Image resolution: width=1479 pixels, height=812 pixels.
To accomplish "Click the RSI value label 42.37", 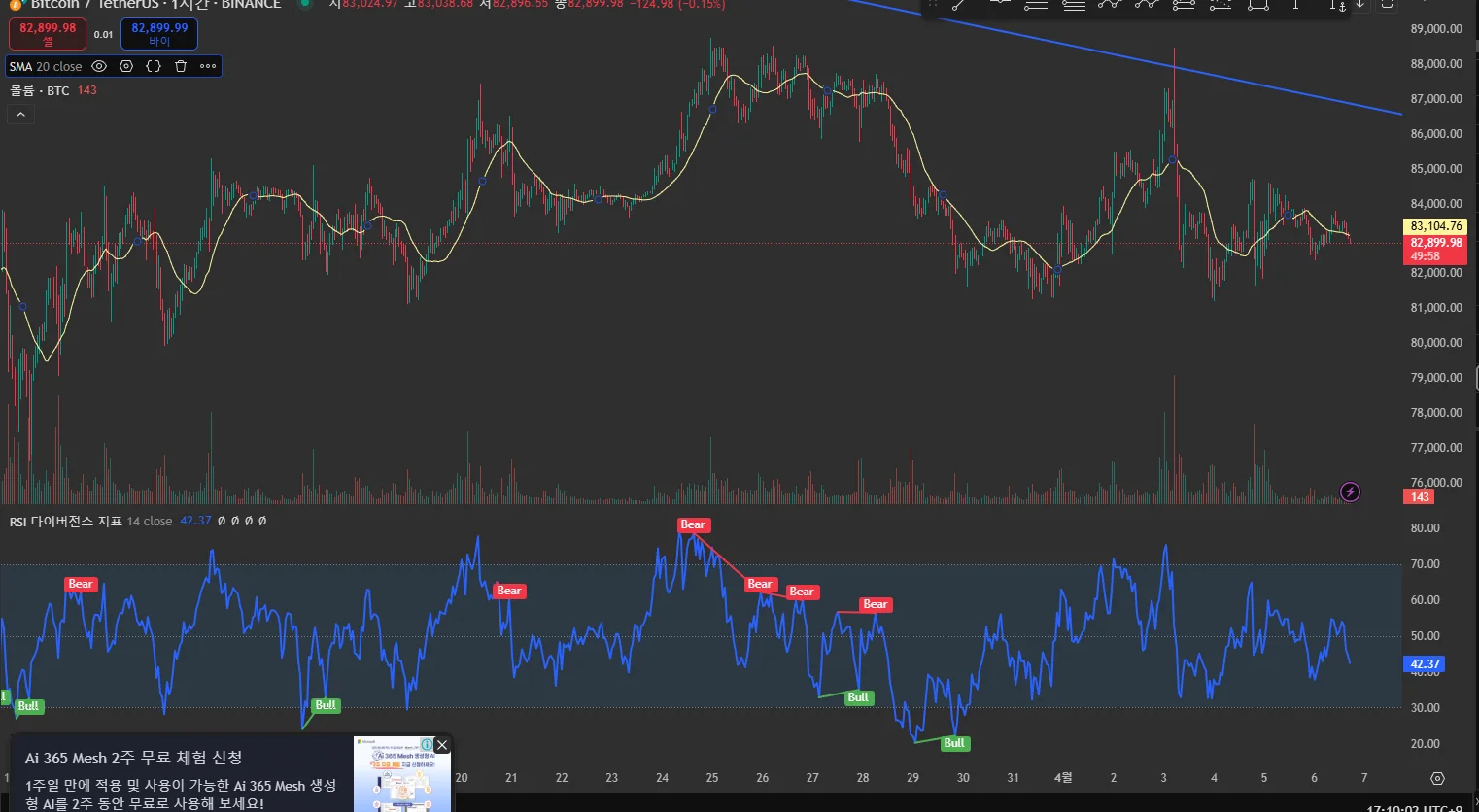I will (x=1424, y=664).
